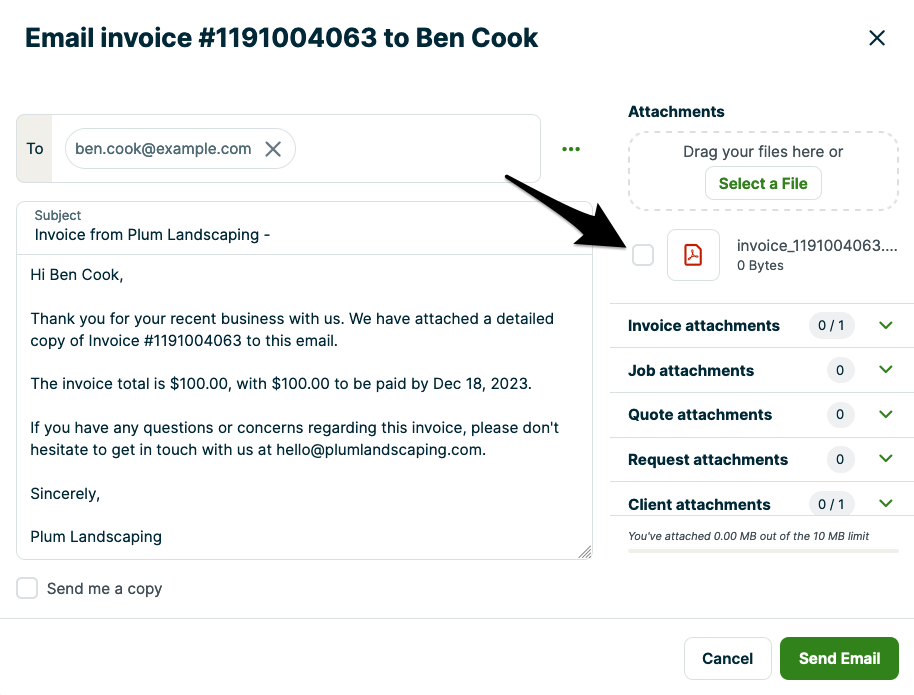Screen dimensions: 914x695
Task: Enable Send me a copy
Action: click(x=27, y=588)
